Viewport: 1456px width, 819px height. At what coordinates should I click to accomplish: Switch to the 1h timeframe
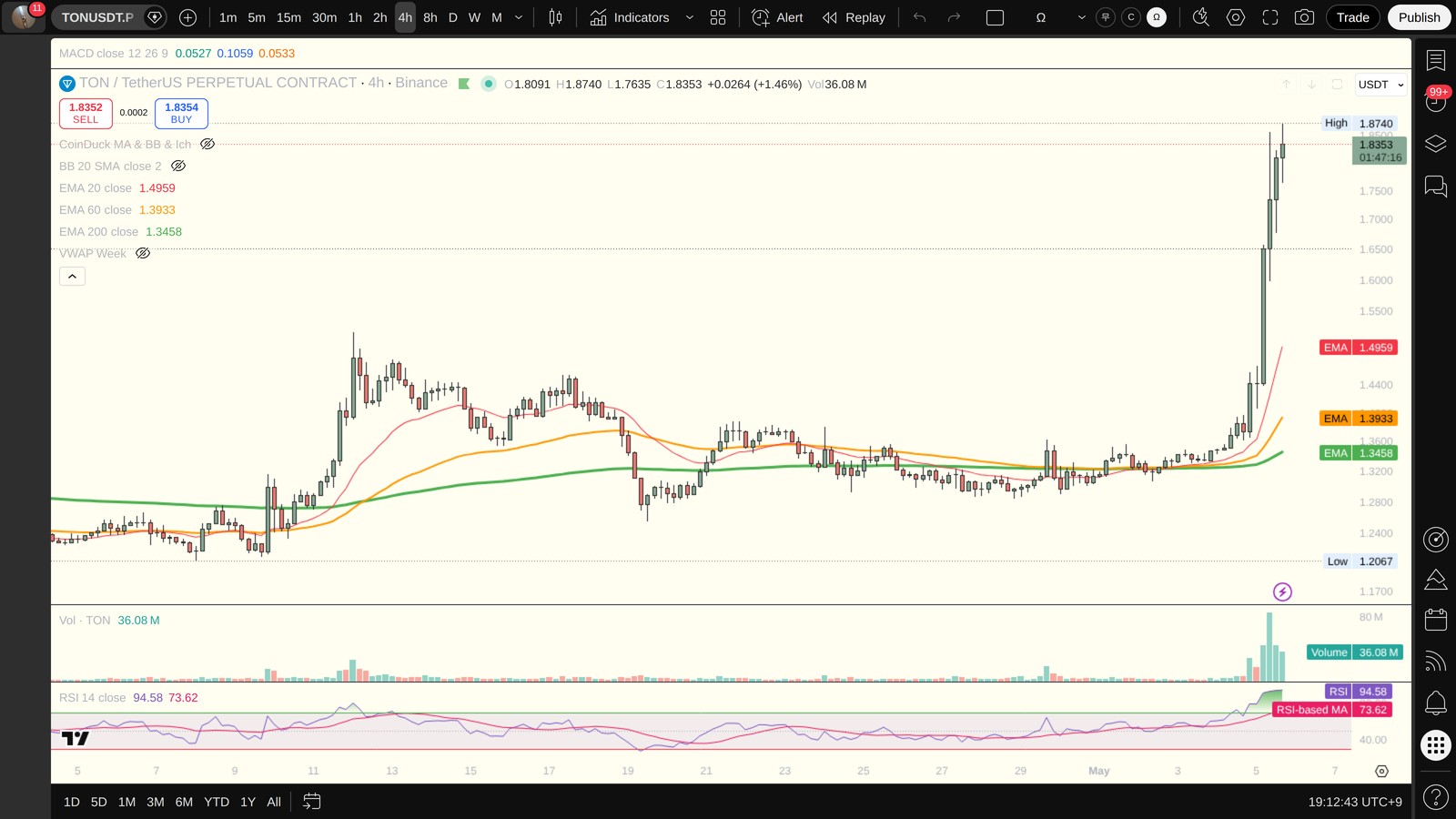(355, 17)
